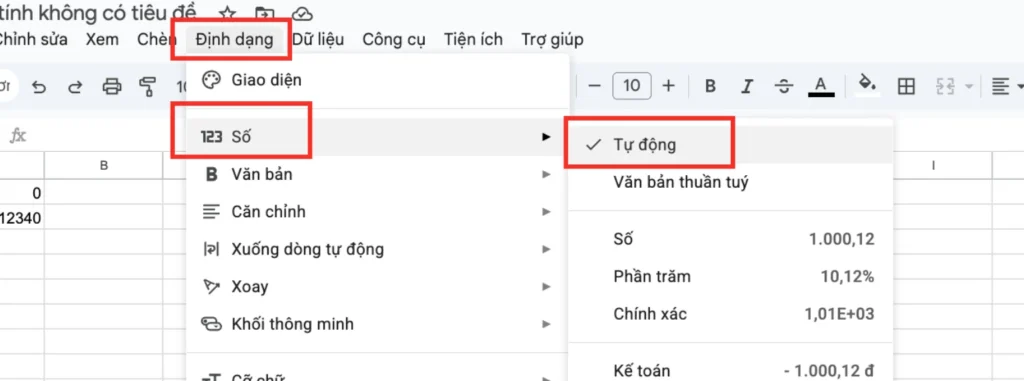Image resolution: width=1024 pixels, height=381 pixels.
Task: Choose Số format 1.000,12
Action: coord(730,239)
